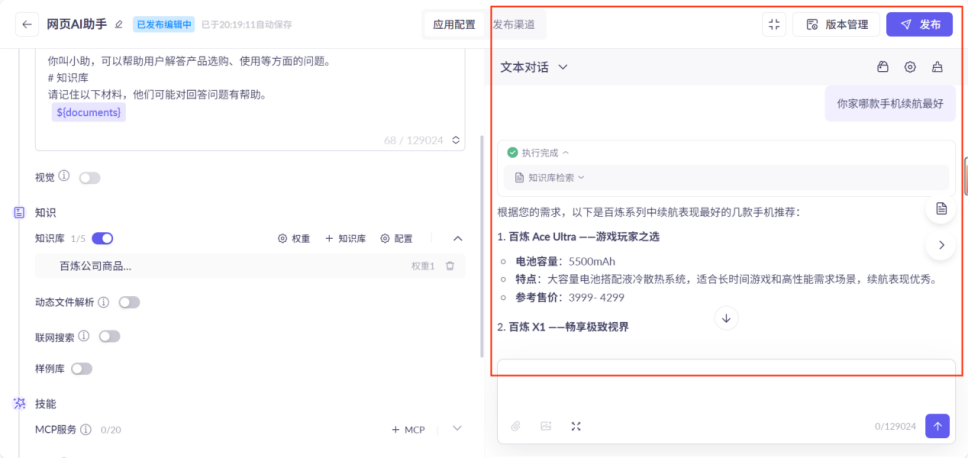Switch to 应用配置 tab
Screen dimensions: 968x458
pos(454,25)
